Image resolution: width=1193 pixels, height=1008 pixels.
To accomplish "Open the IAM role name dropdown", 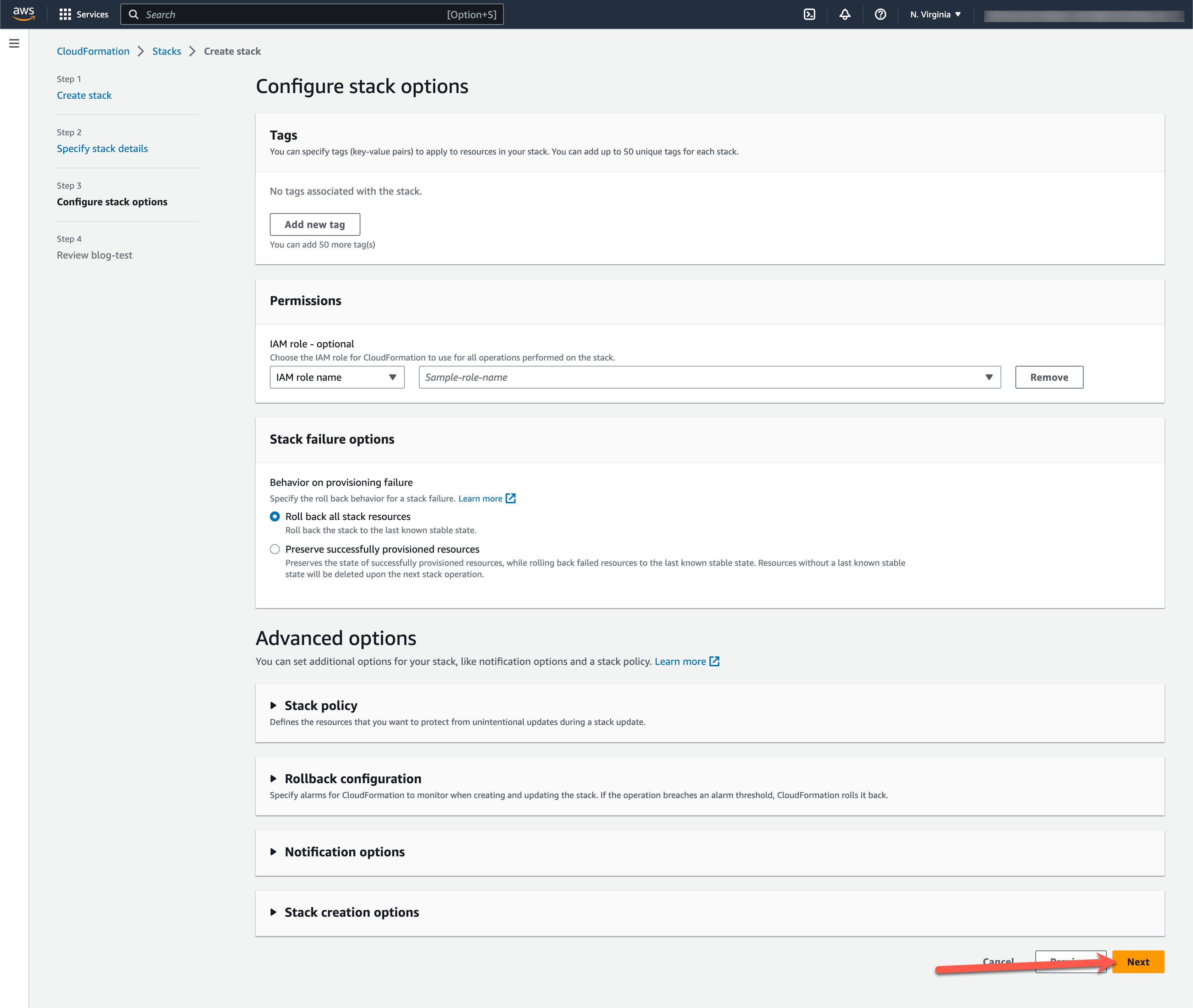I will click(x=336, y=377).
